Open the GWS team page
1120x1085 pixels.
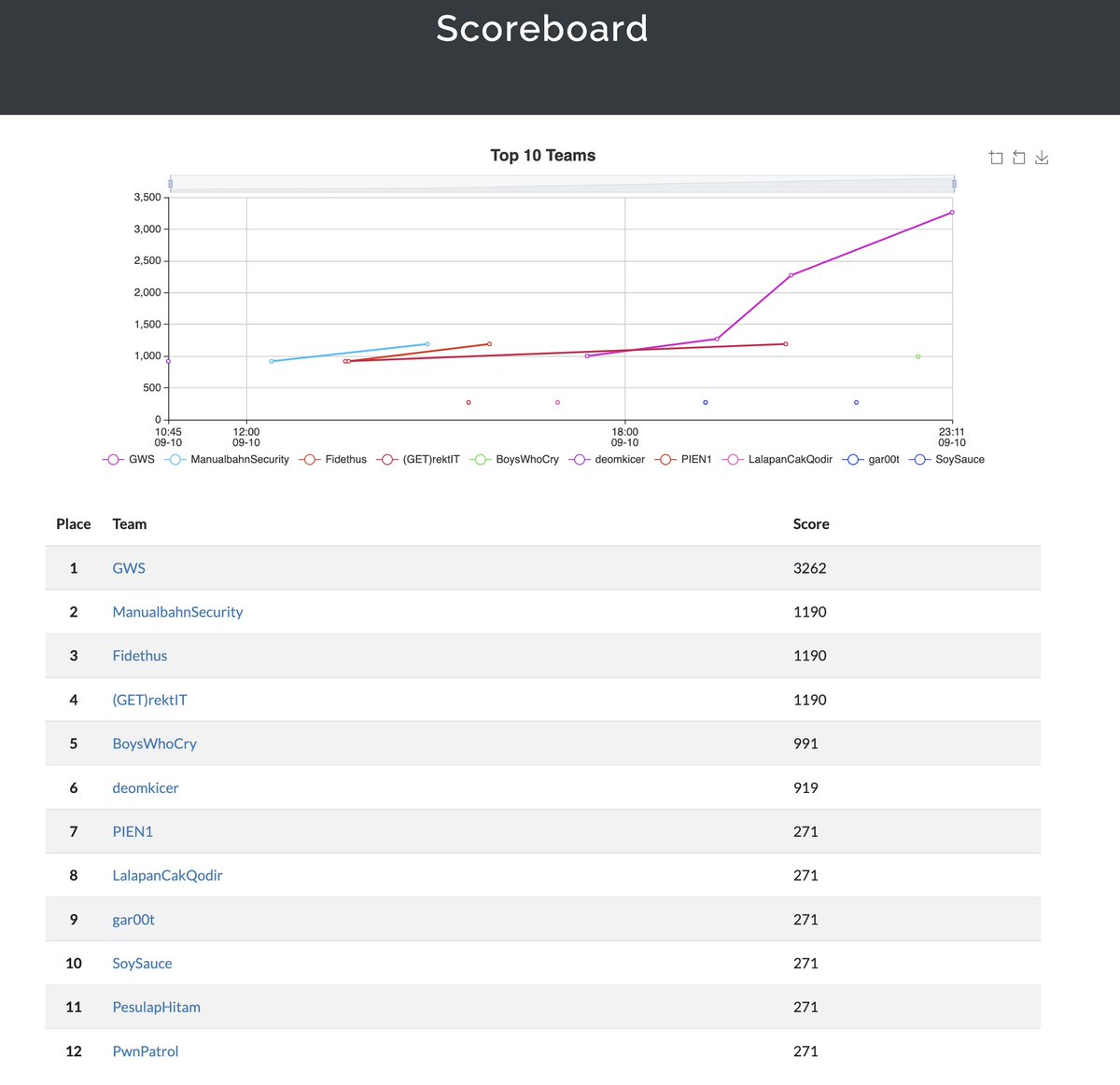tap(128, 567)
